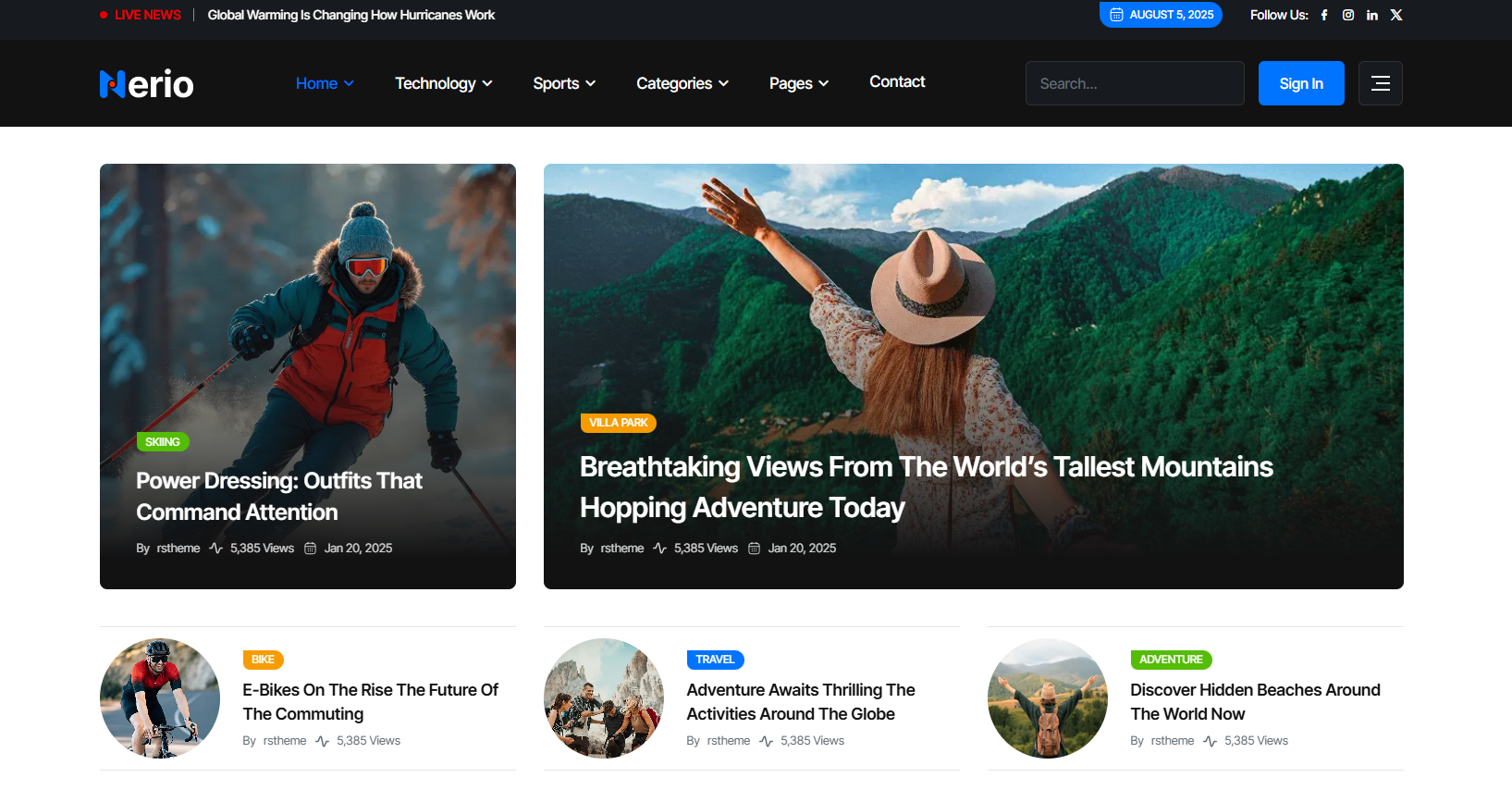Click calendar icon in August 5, 2025 badge
The height and width of the screenshot is (790, 1512).
1116,15
